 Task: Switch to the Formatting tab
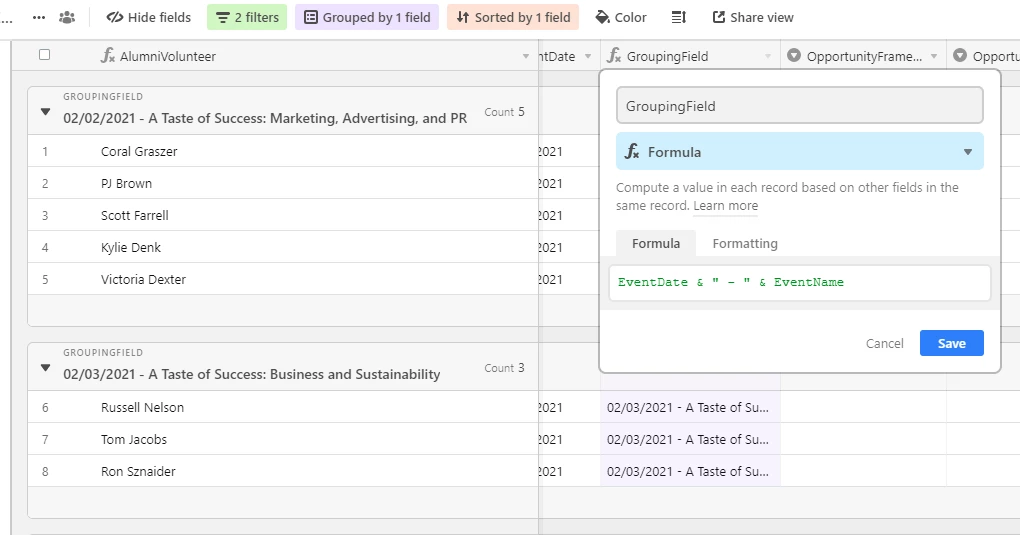click(745, 243)
